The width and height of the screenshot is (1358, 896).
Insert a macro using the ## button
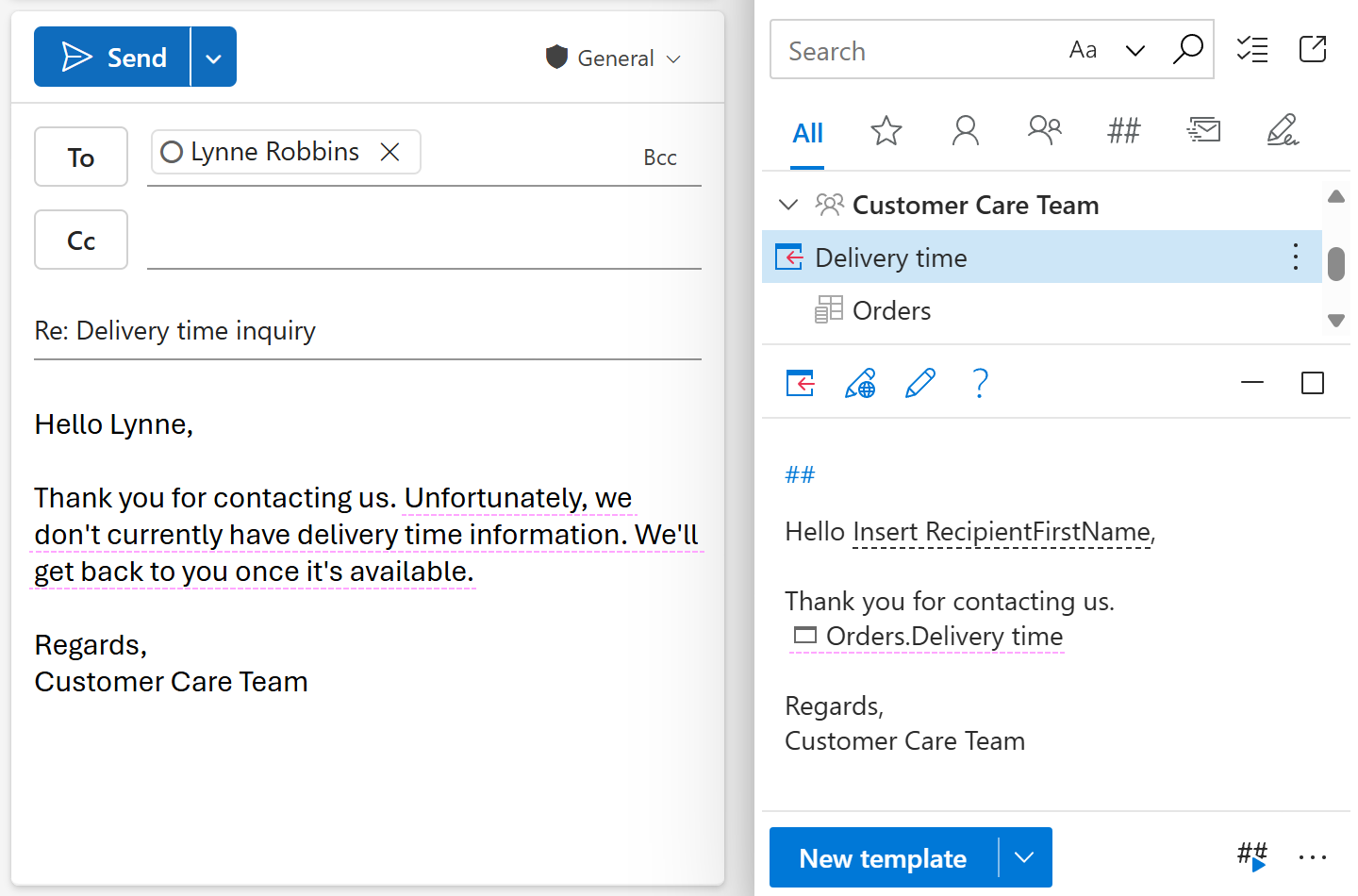coord(1250,856)
